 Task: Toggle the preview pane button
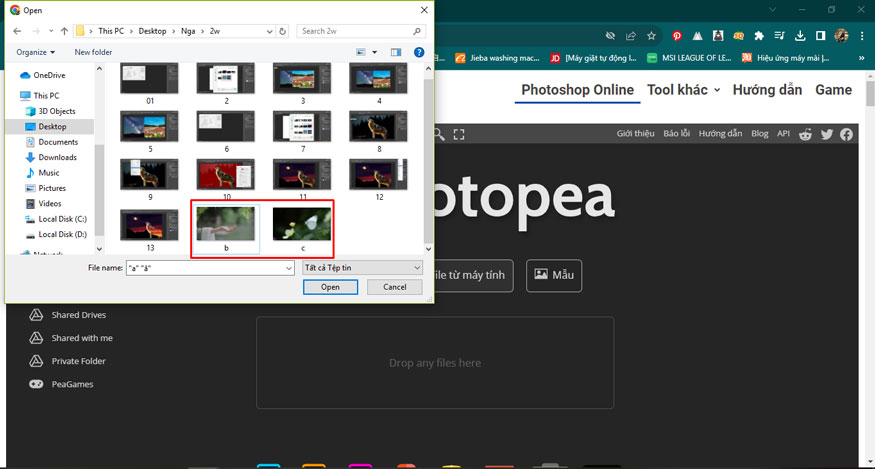398,52
